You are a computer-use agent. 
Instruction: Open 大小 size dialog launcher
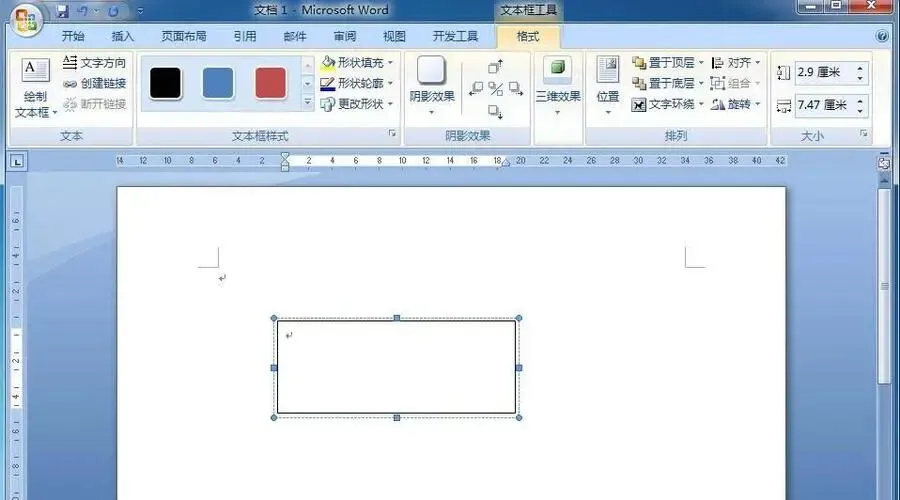864,134
